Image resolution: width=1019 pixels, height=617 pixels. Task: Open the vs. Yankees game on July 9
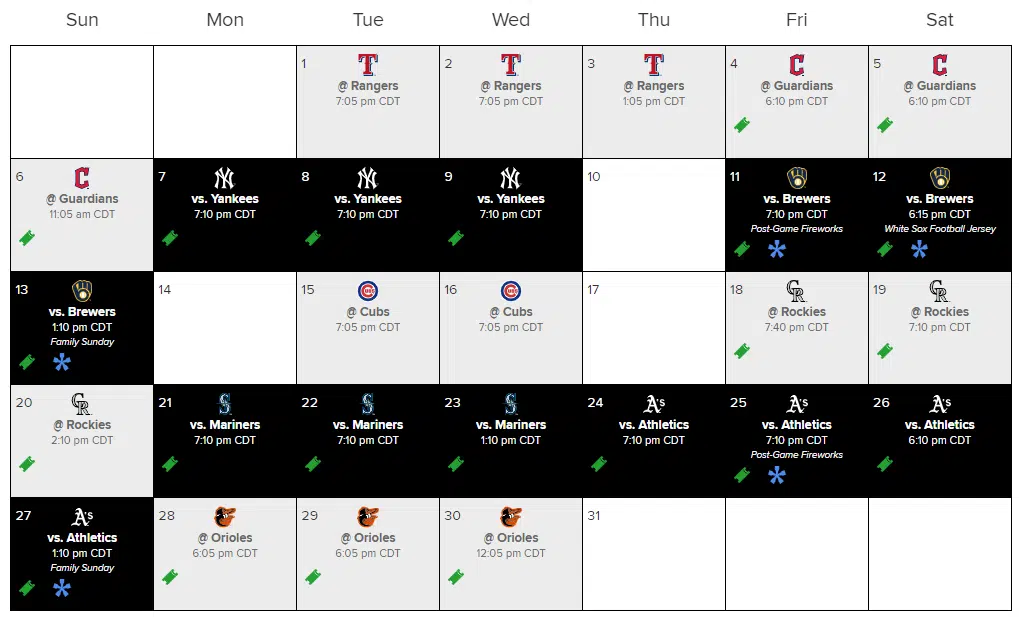(511, 199)
